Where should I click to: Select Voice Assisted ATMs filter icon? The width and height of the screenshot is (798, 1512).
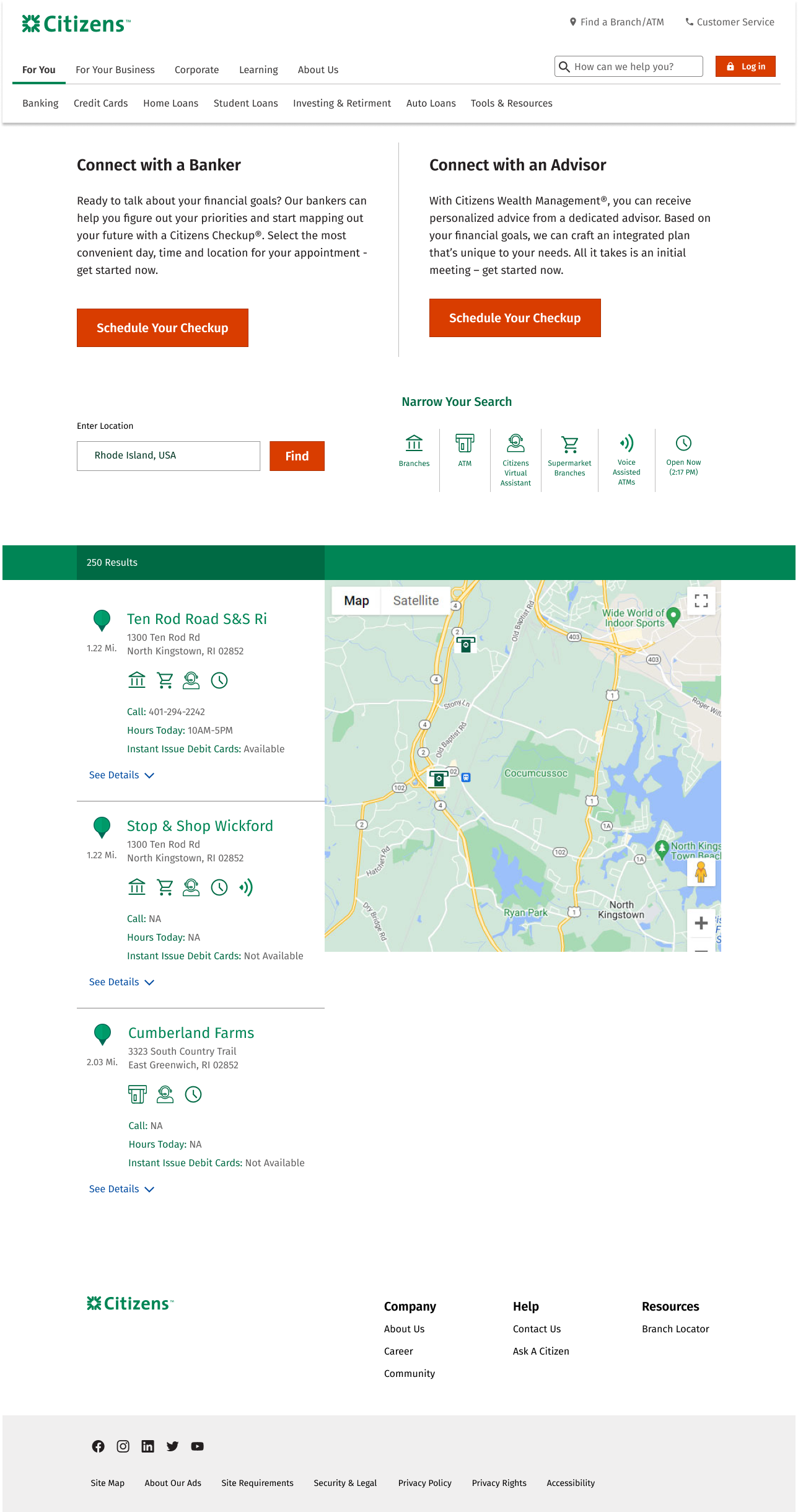point(626,444)
